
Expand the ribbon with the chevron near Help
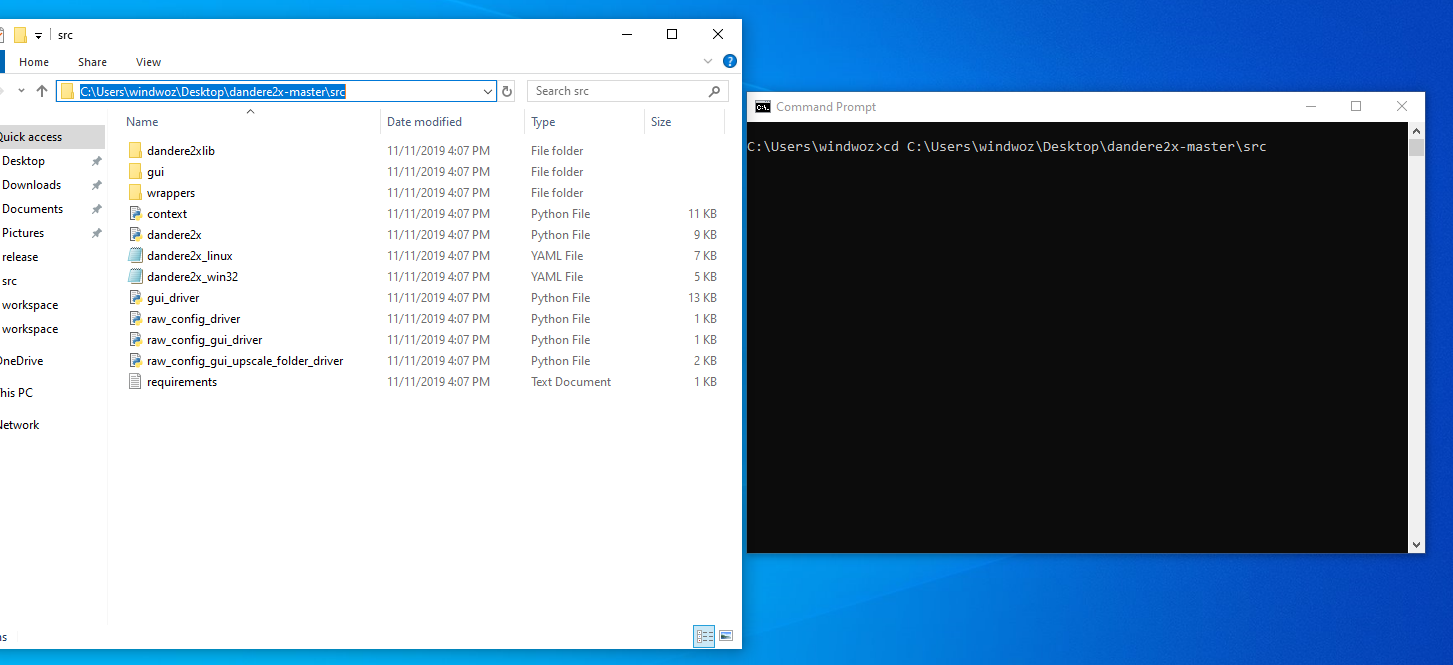[x=708, y=61]
